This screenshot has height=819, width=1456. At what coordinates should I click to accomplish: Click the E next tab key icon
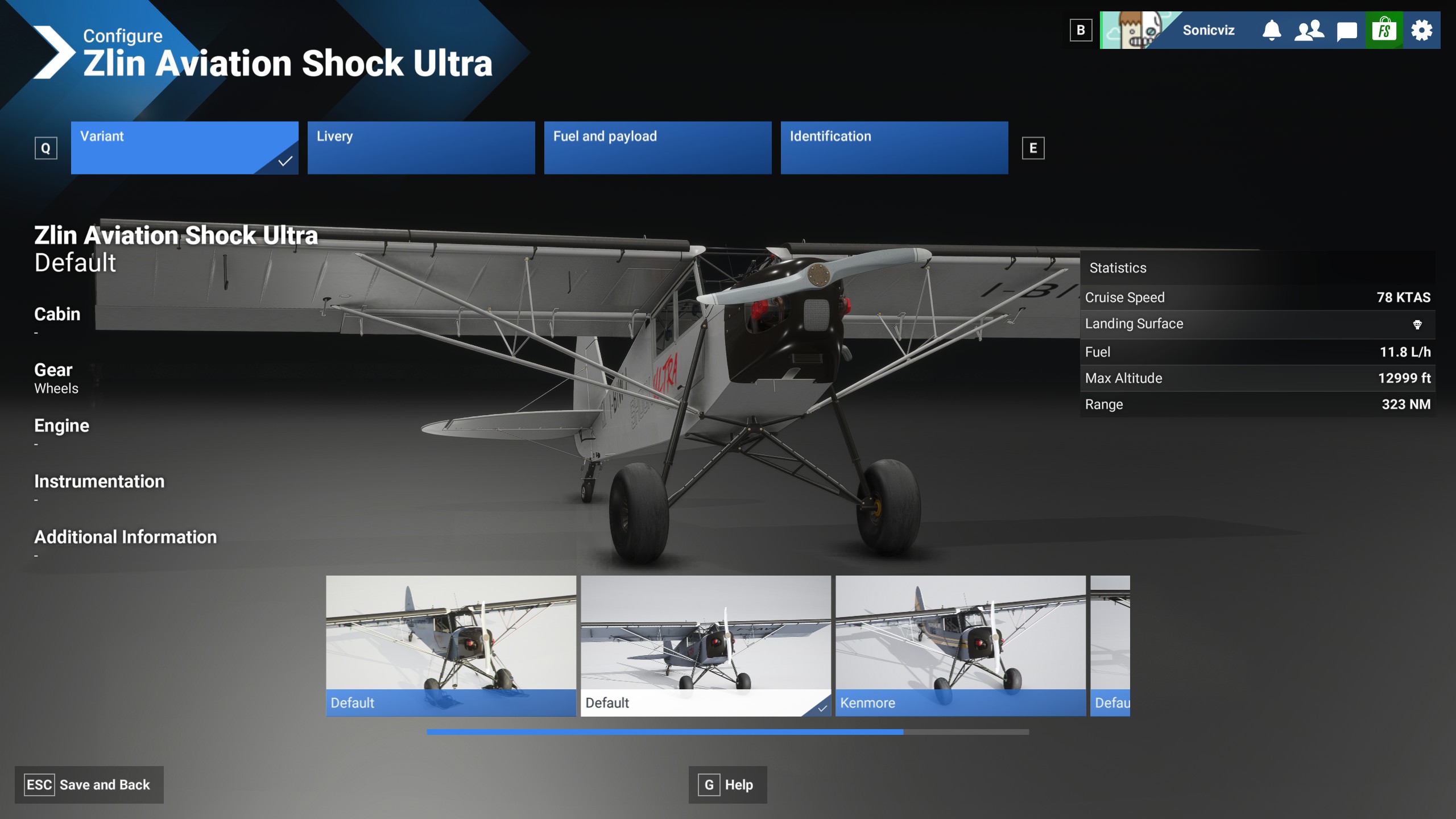1033,148
